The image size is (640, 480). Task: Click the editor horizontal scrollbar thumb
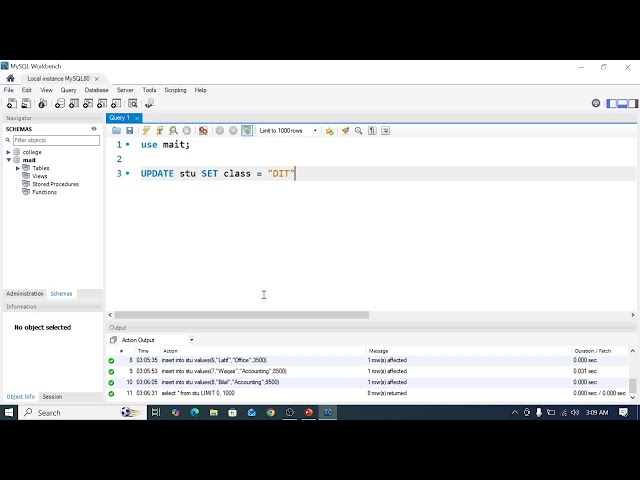[242, 315]
